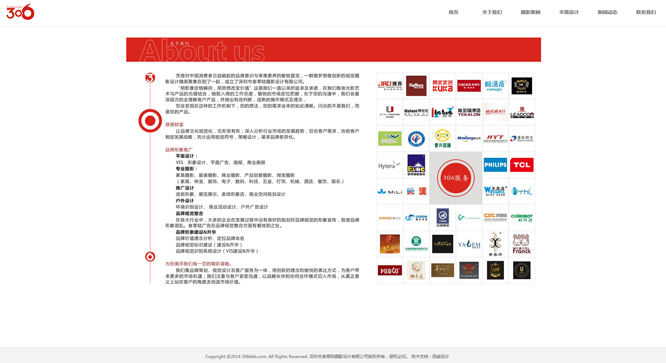Click the Kelani brand logo
The width and height of the screenshot is (666, 363).
tap(416, 113)
